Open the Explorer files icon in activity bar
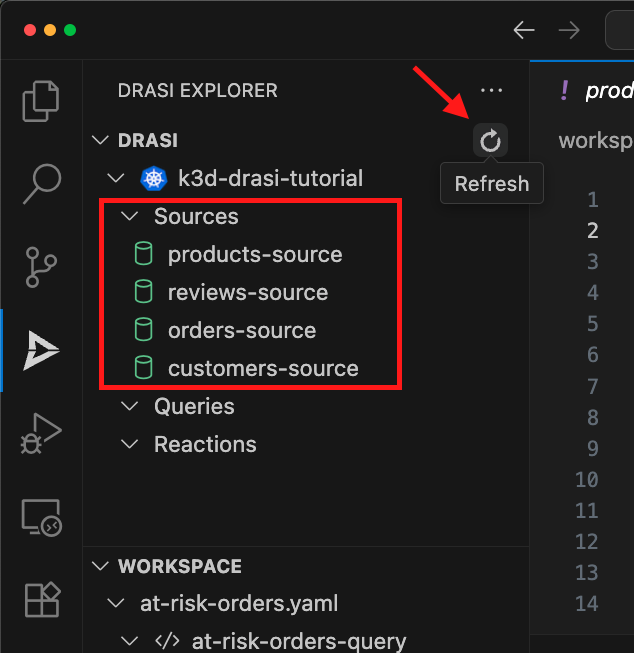The width and height of the screenshot is (634, 653). [41, 100]
